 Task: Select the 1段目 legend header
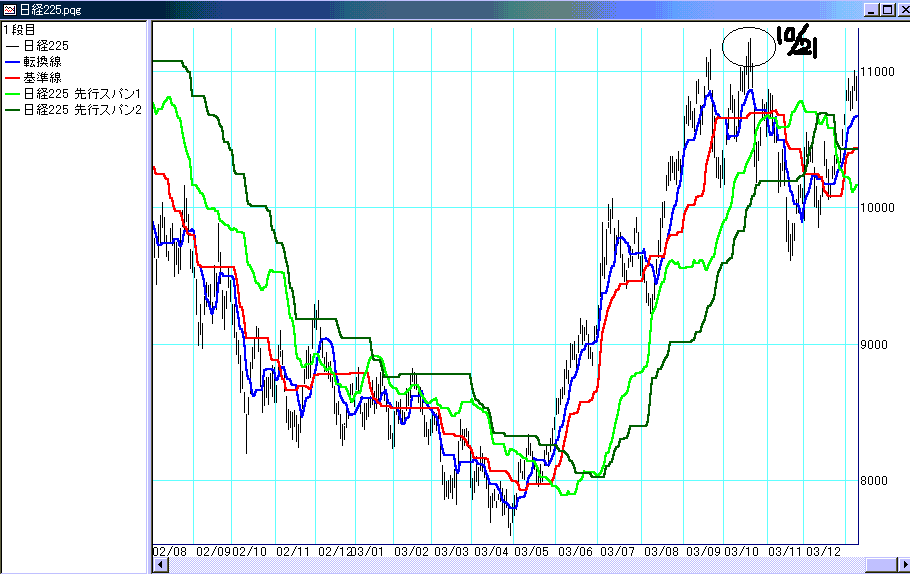(20, 30)
